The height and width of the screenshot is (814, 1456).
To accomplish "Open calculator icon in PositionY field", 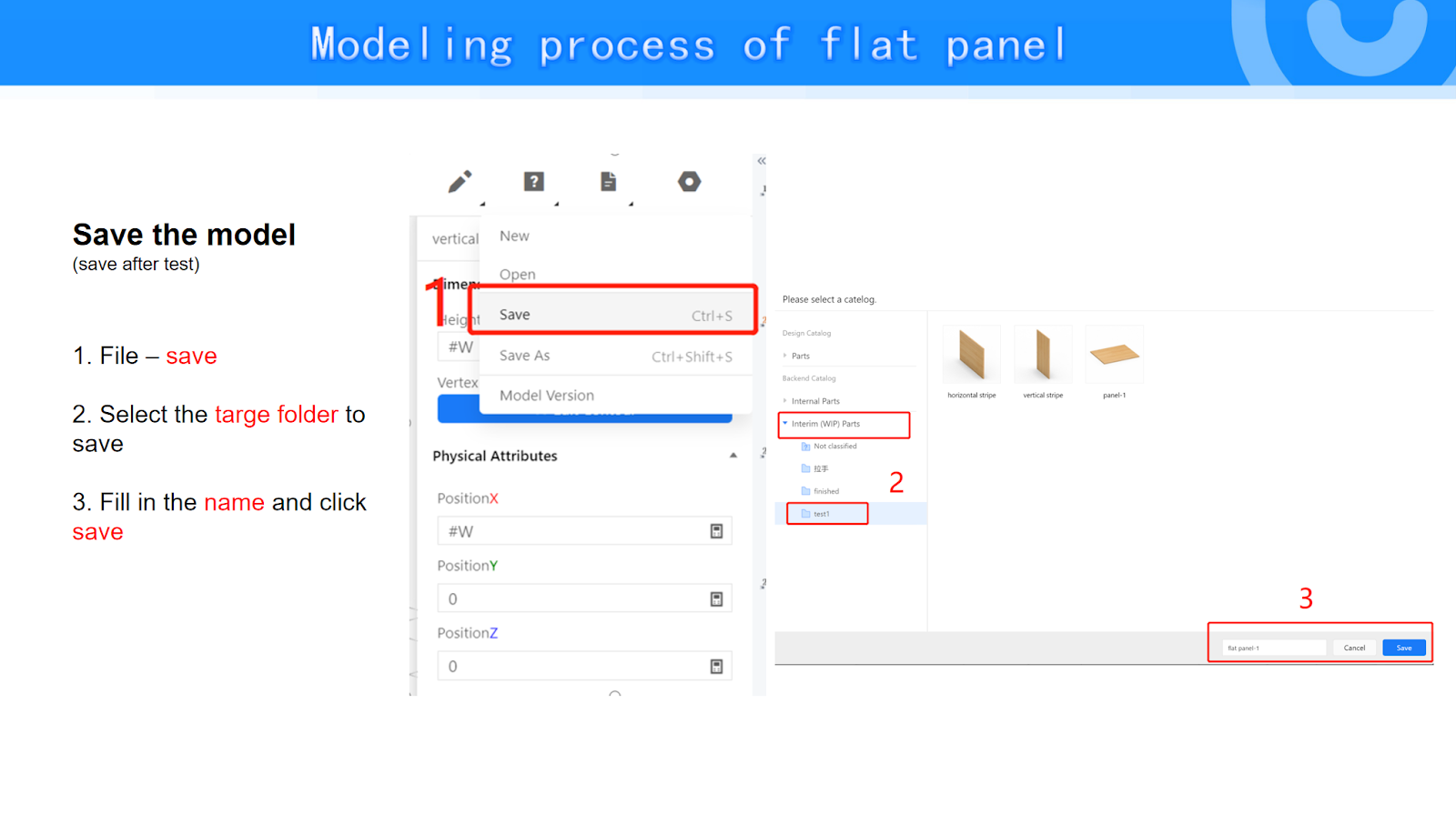I will tap(716, 598).
